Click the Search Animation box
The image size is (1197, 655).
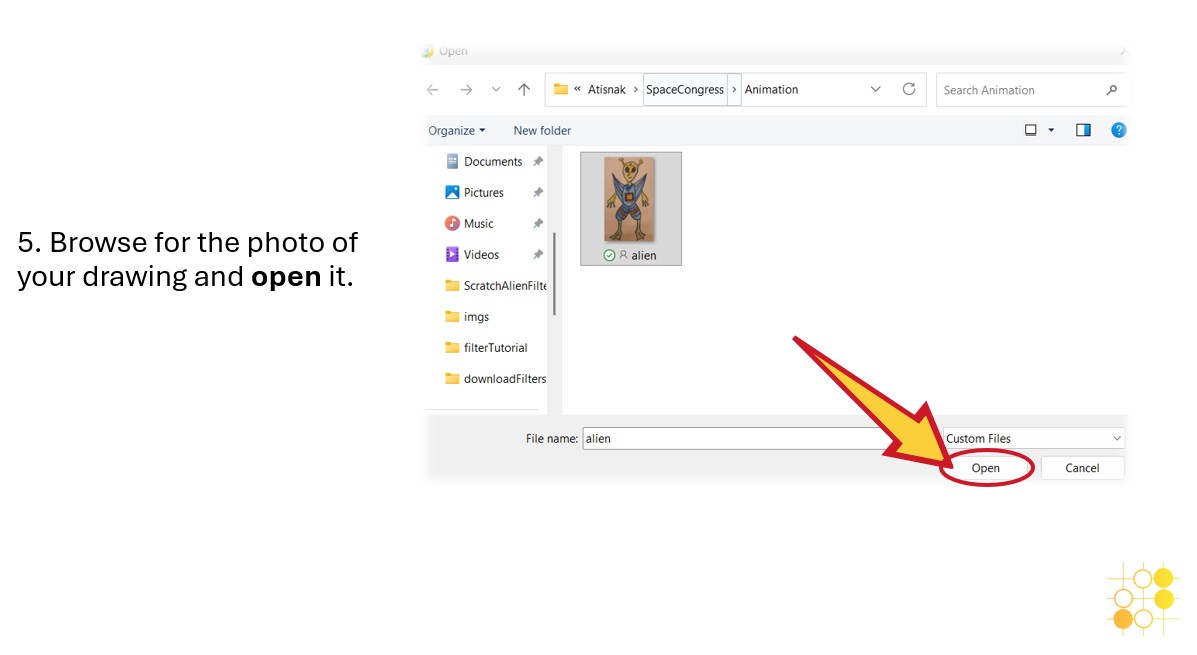click(x=1020, y=90)
